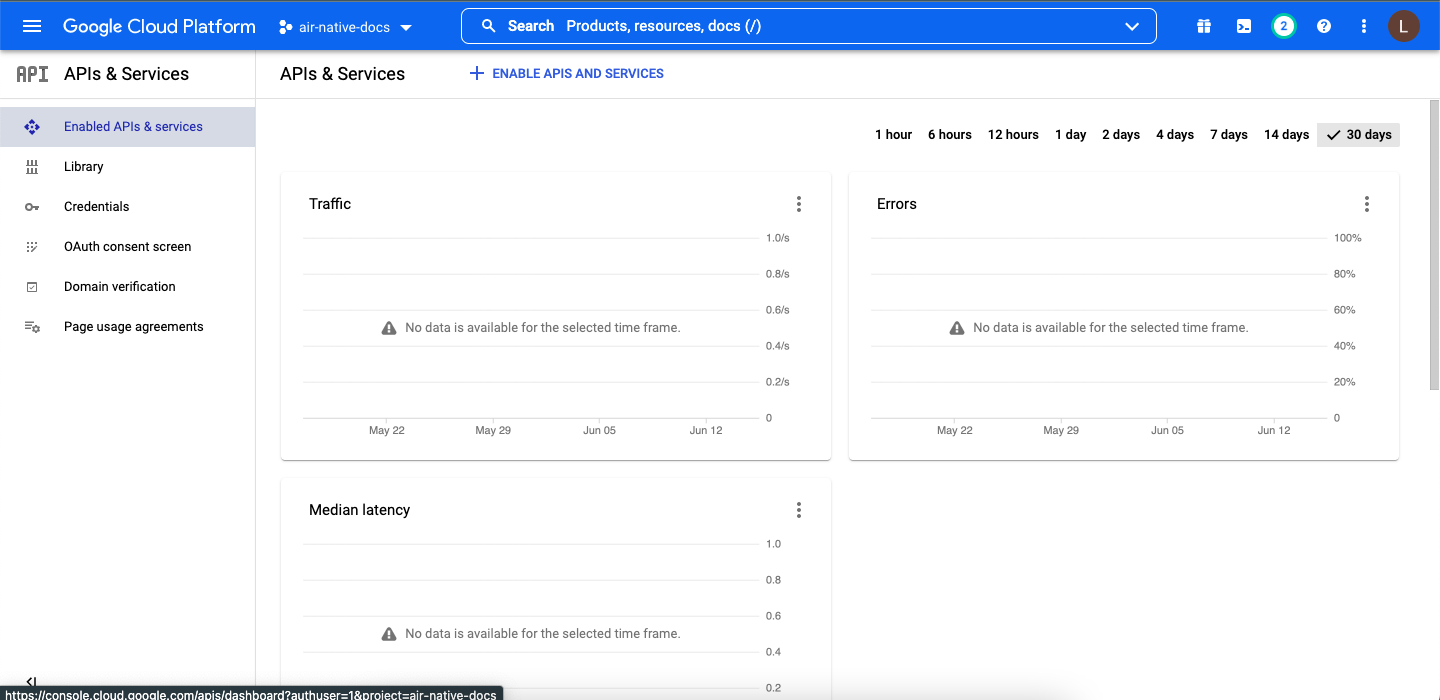Switch time range to 7 days
This screenshot has width=1440, height=700.
click(1228, 135)
